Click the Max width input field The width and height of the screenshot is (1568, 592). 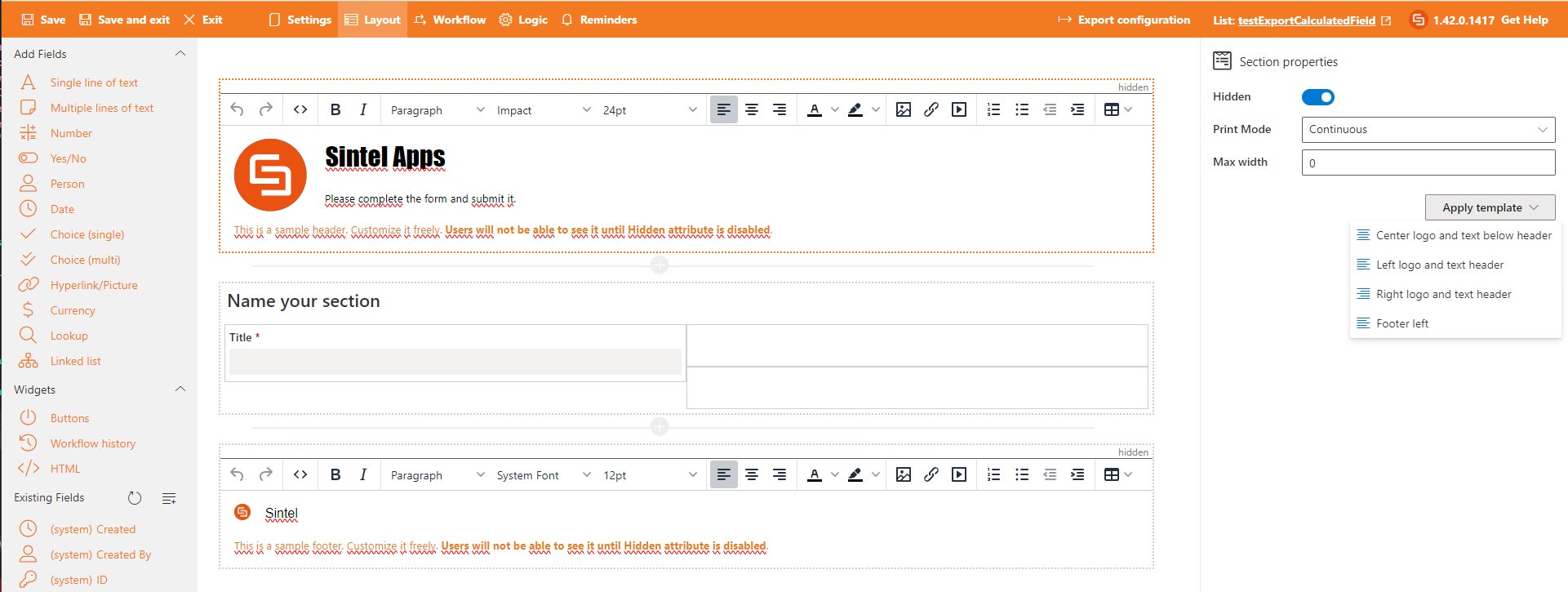(x=1428, y=162)
